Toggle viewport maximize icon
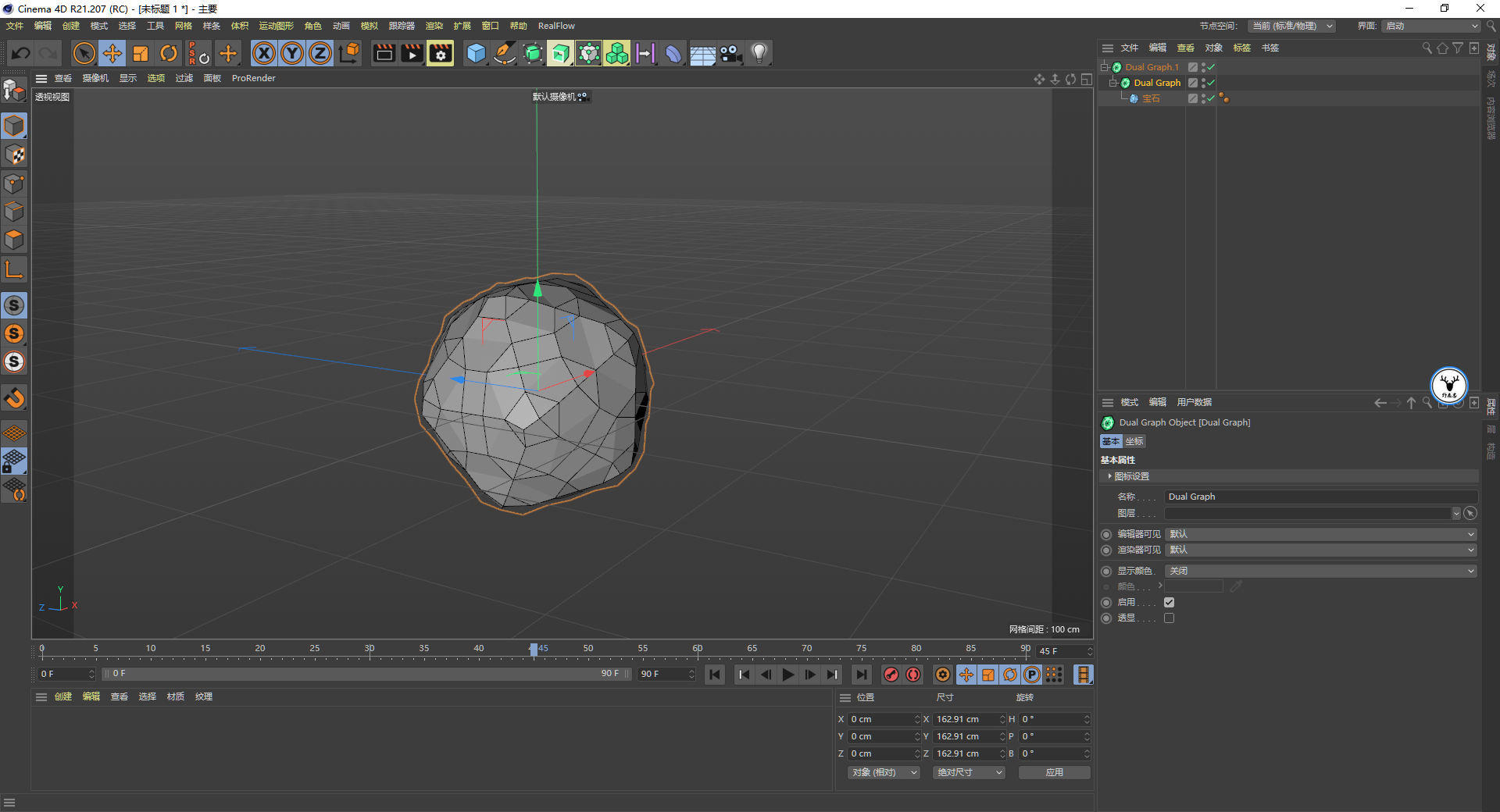Image resolution: width=1500 pixels, height=812 pixels. tap(1086, 79)
